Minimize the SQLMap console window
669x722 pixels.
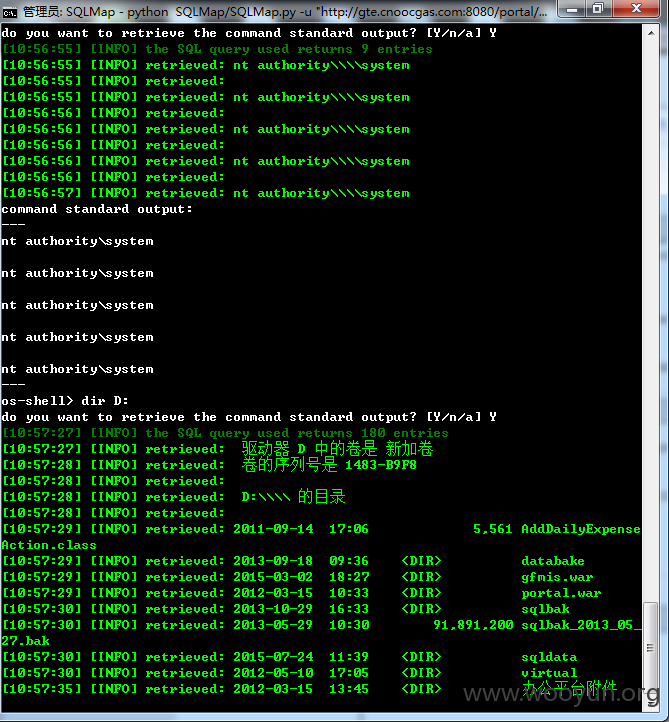(x=572, y=9)
